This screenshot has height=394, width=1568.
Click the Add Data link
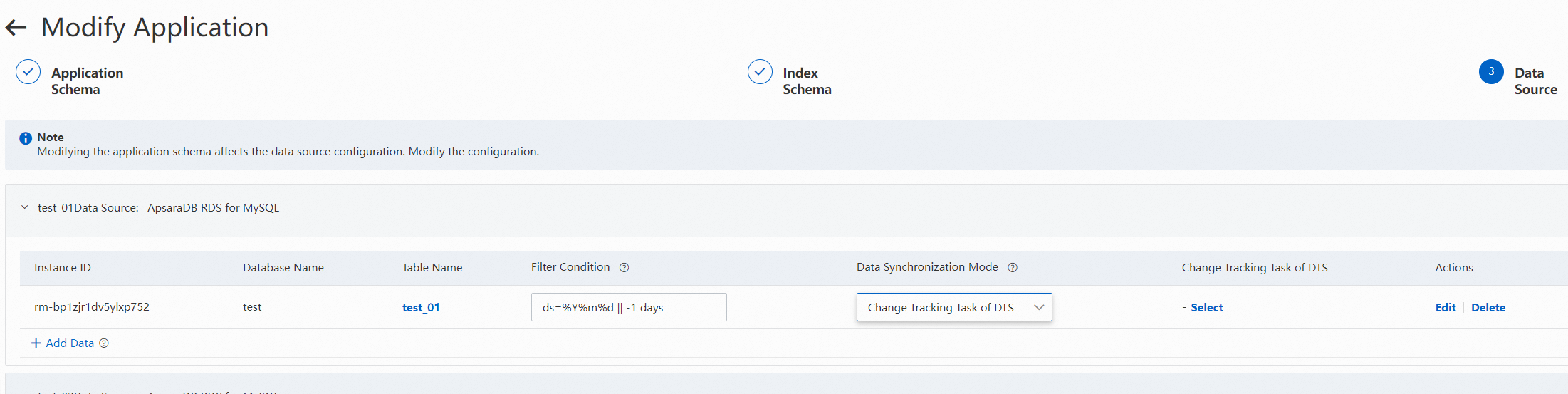[x=69, y=343]
